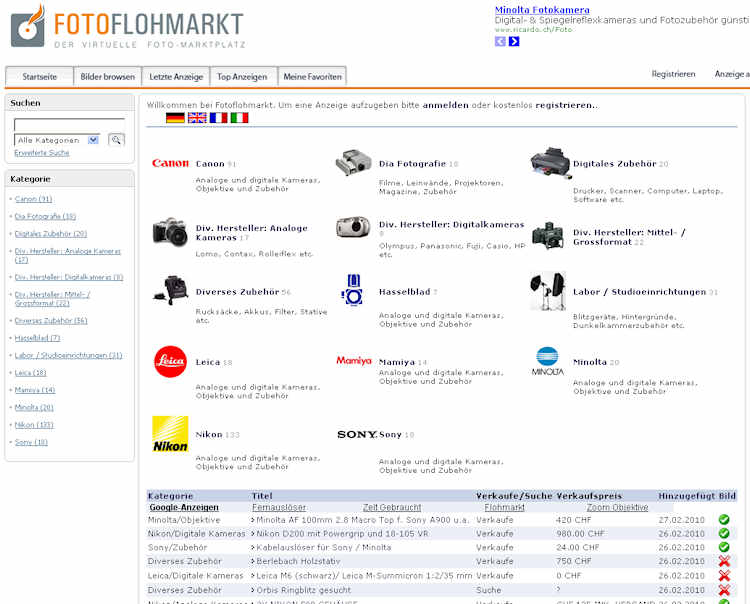Click the yellow Nikon logo

click(170, 434)
